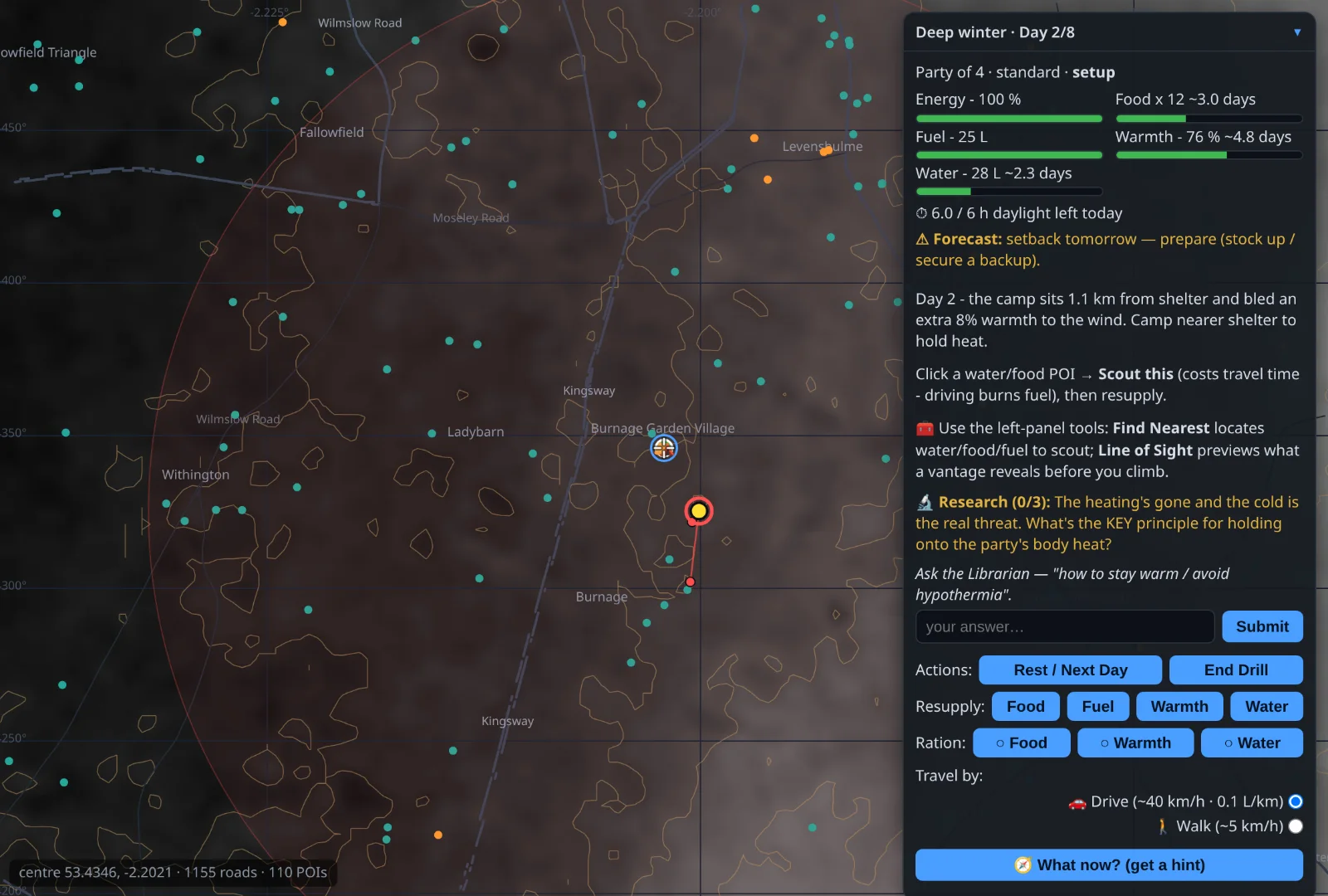Click the Warmth progress bar
Screen dimensions: 1328x896
tap(1208, 155)
